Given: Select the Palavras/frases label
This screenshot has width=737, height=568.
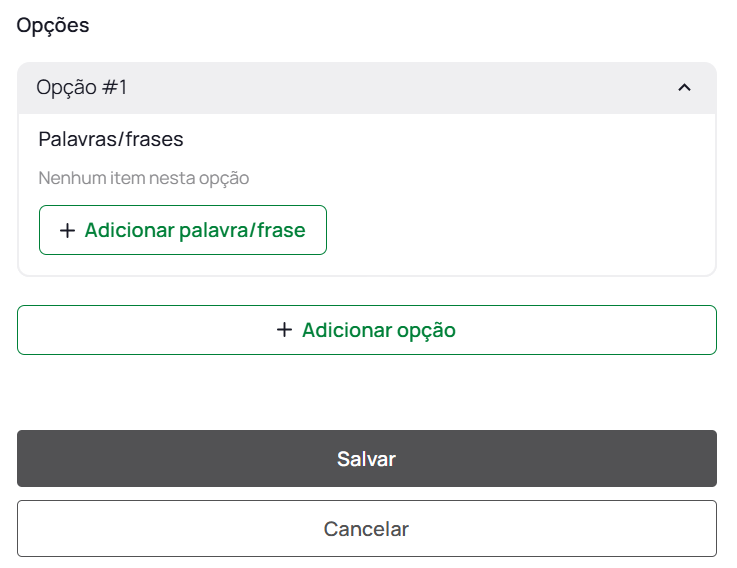Looking at the screenshot, I should coord(111,139).
